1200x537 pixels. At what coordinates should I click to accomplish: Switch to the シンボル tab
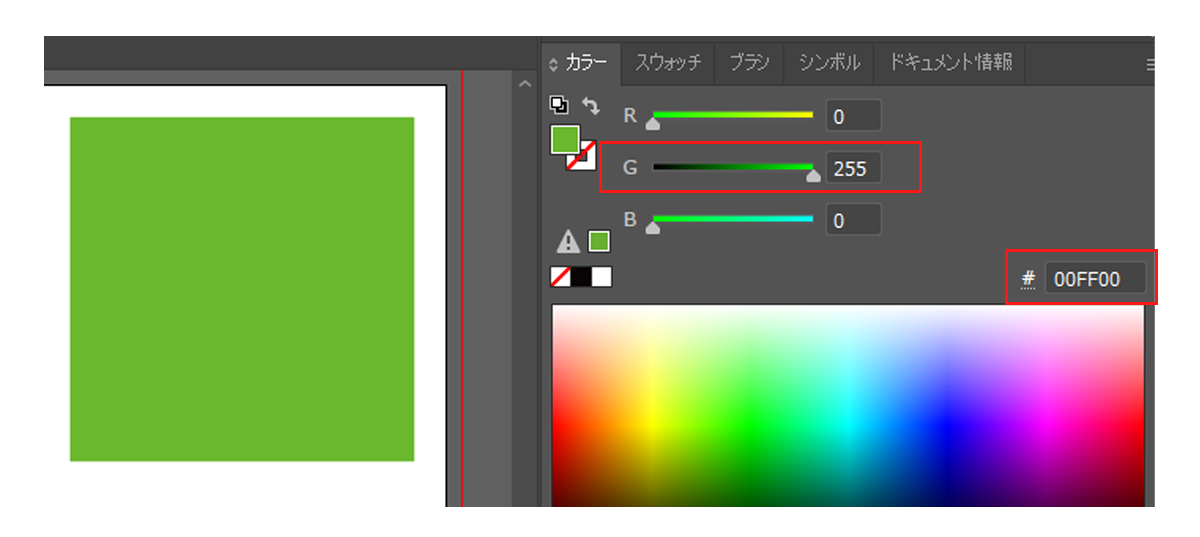(829, 63)
